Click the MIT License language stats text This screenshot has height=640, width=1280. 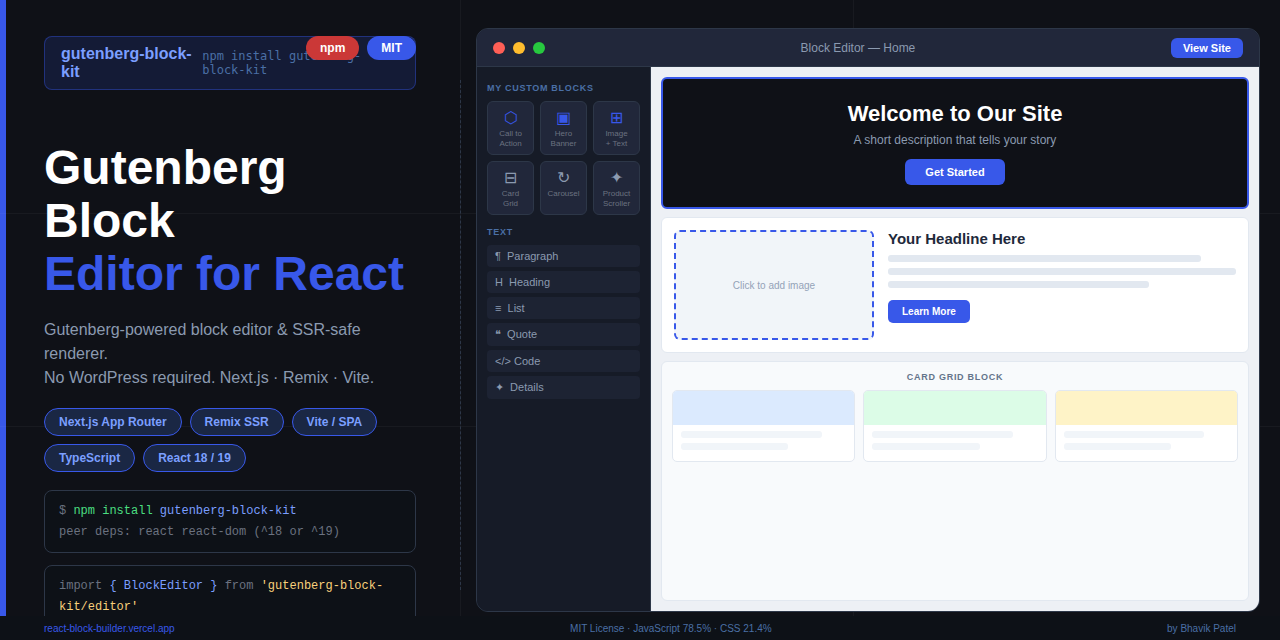click(671, 628)
